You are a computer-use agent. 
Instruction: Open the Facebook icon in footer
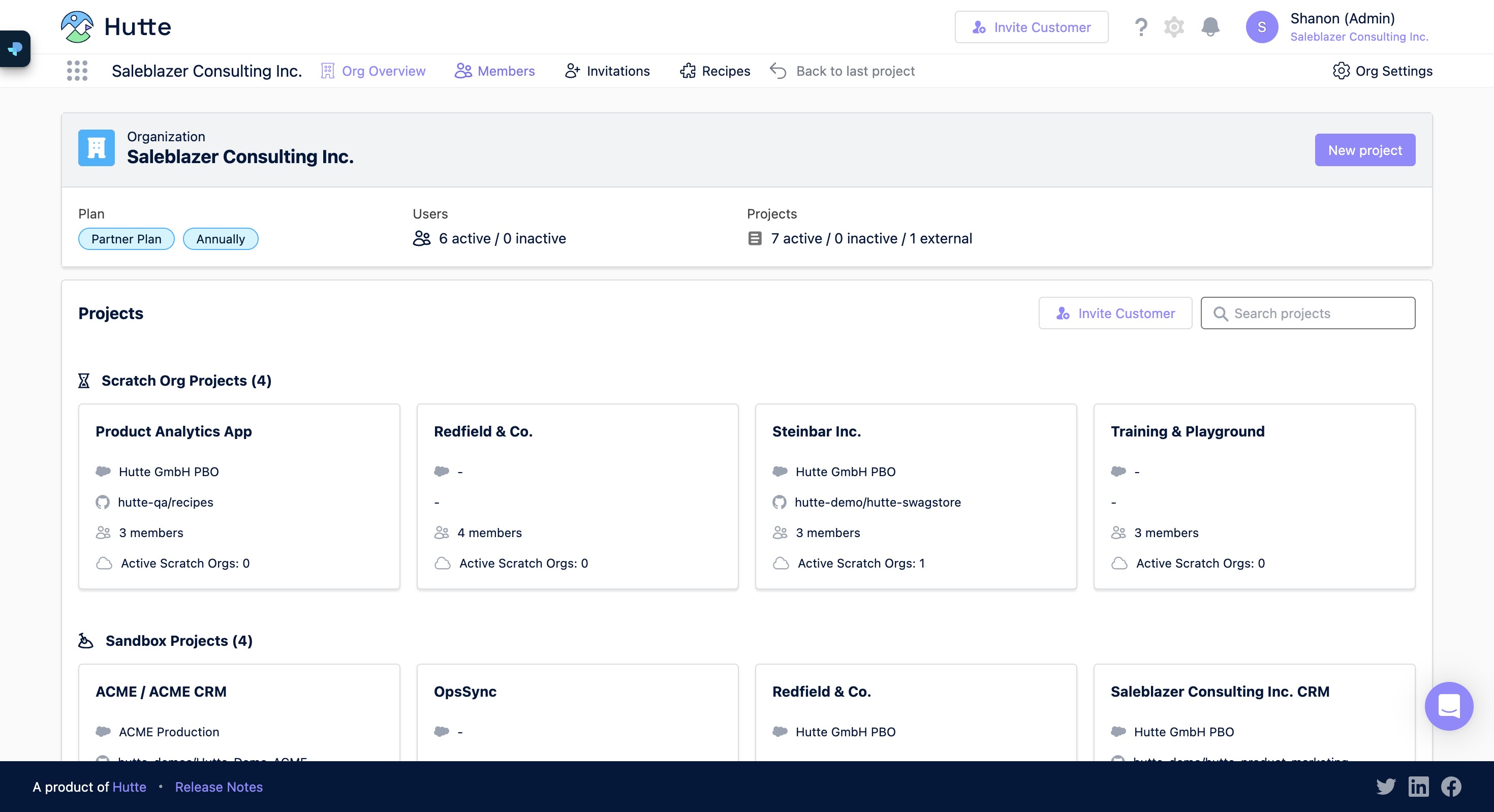[x=1451, y=787]
